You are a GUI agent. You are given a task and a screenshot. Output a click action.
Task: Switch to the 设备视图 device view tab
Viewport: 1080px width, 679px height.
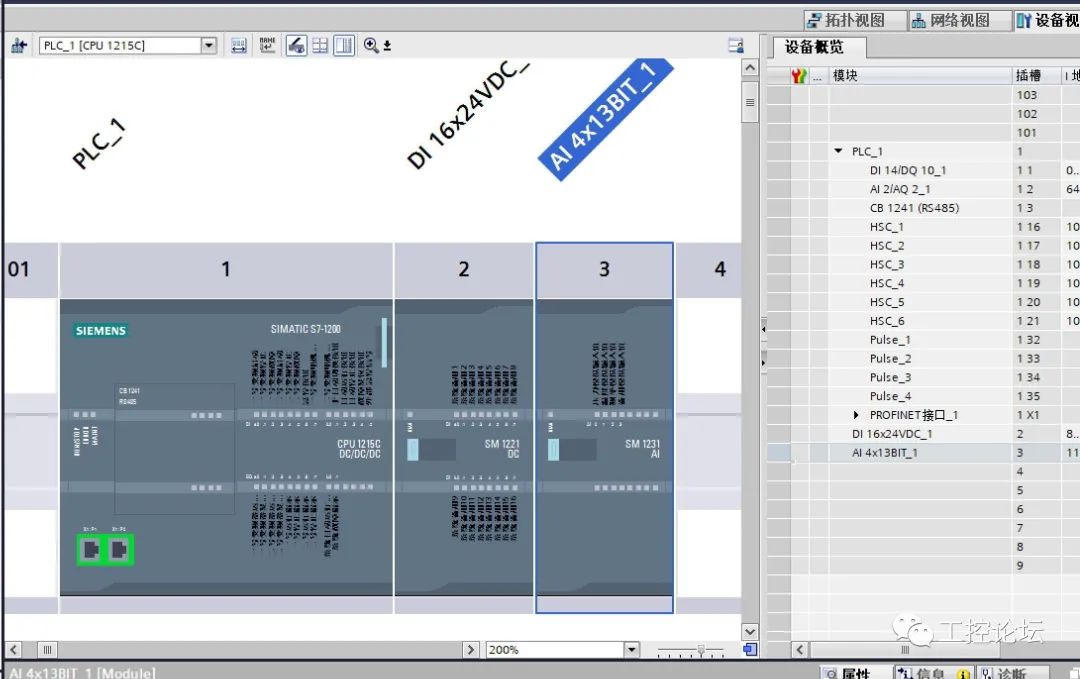click(1047, 21)
